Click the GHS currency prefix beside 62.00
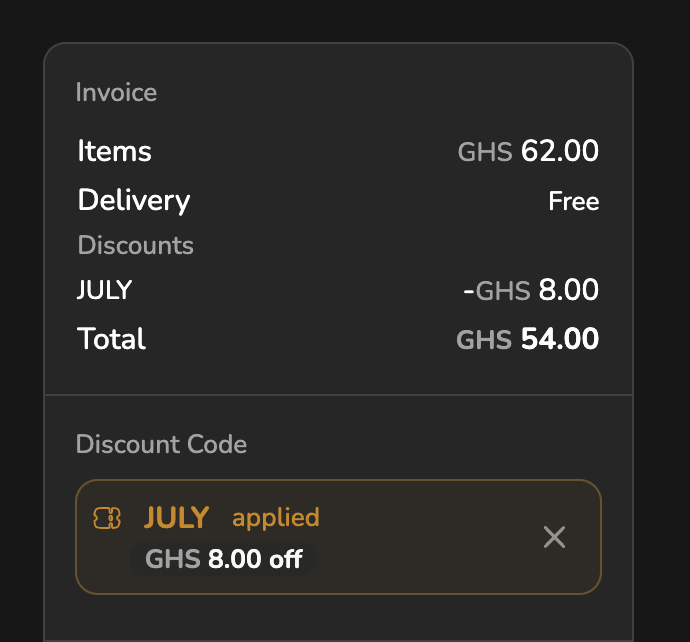The image size is (690, 642). tap(485, 153)
